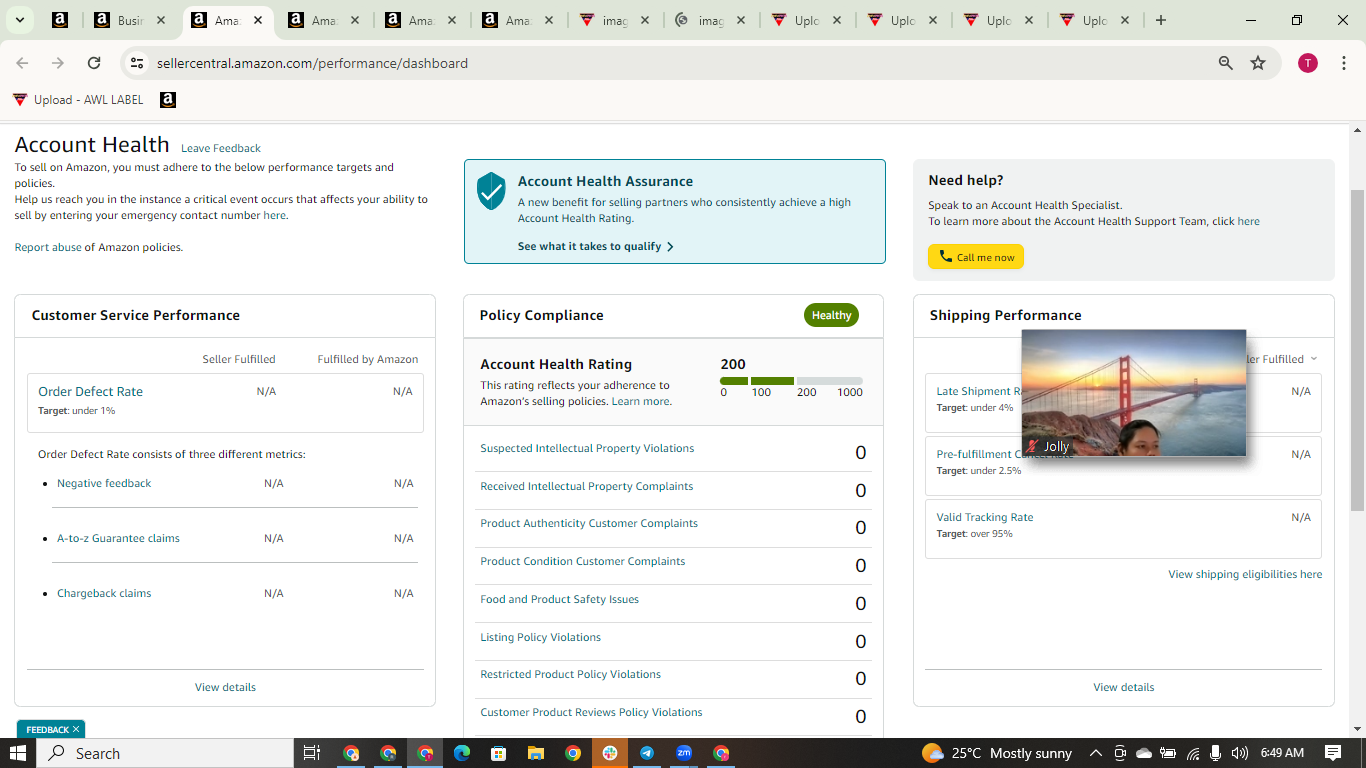The width and height of the screenshot is (1366, 768).
Task: Open the Valid Tracking Rate metric
Action: (x=985, y=517)
